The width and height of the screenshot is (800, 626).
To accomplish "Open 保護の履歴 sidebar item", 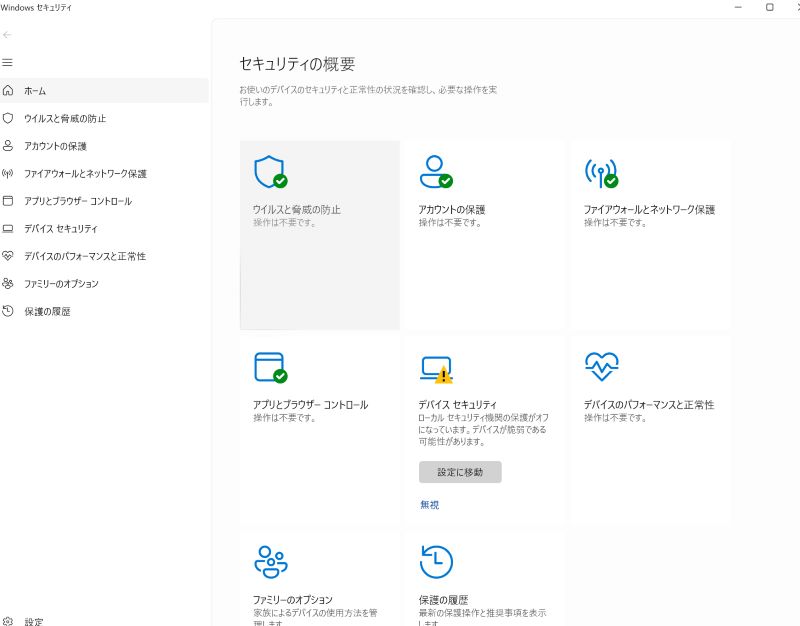I will pyautogui.click(x=104, y=311).
